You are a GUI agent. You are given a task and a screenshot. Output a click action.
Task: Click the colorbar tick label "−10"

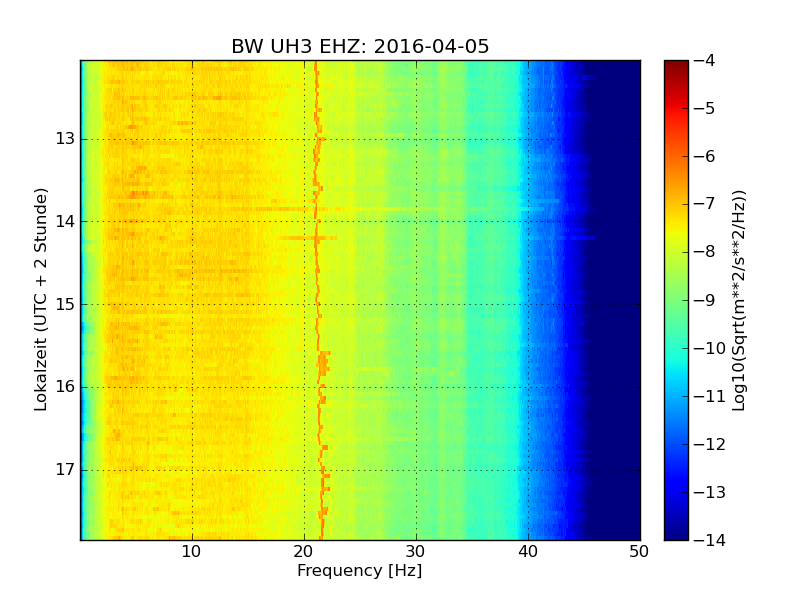pyautogui.click(x=710, y=348)
